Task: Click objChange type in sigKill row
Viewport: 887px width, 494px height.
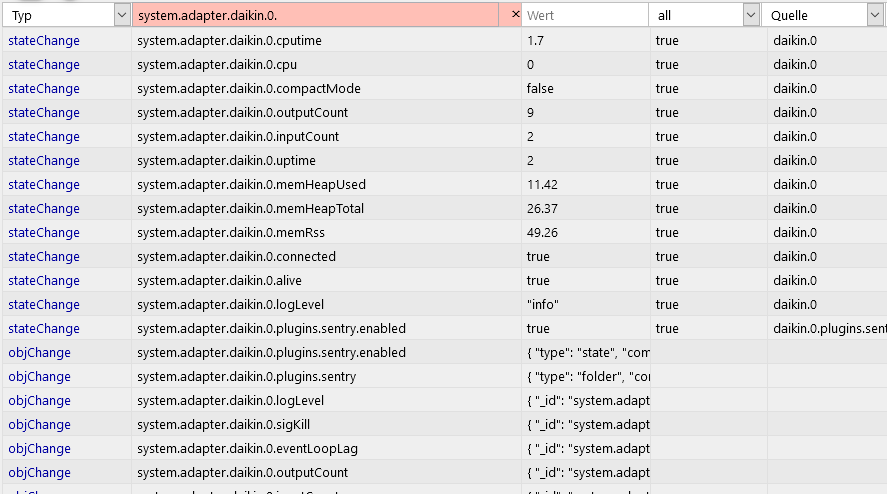Action: [40, 424]
